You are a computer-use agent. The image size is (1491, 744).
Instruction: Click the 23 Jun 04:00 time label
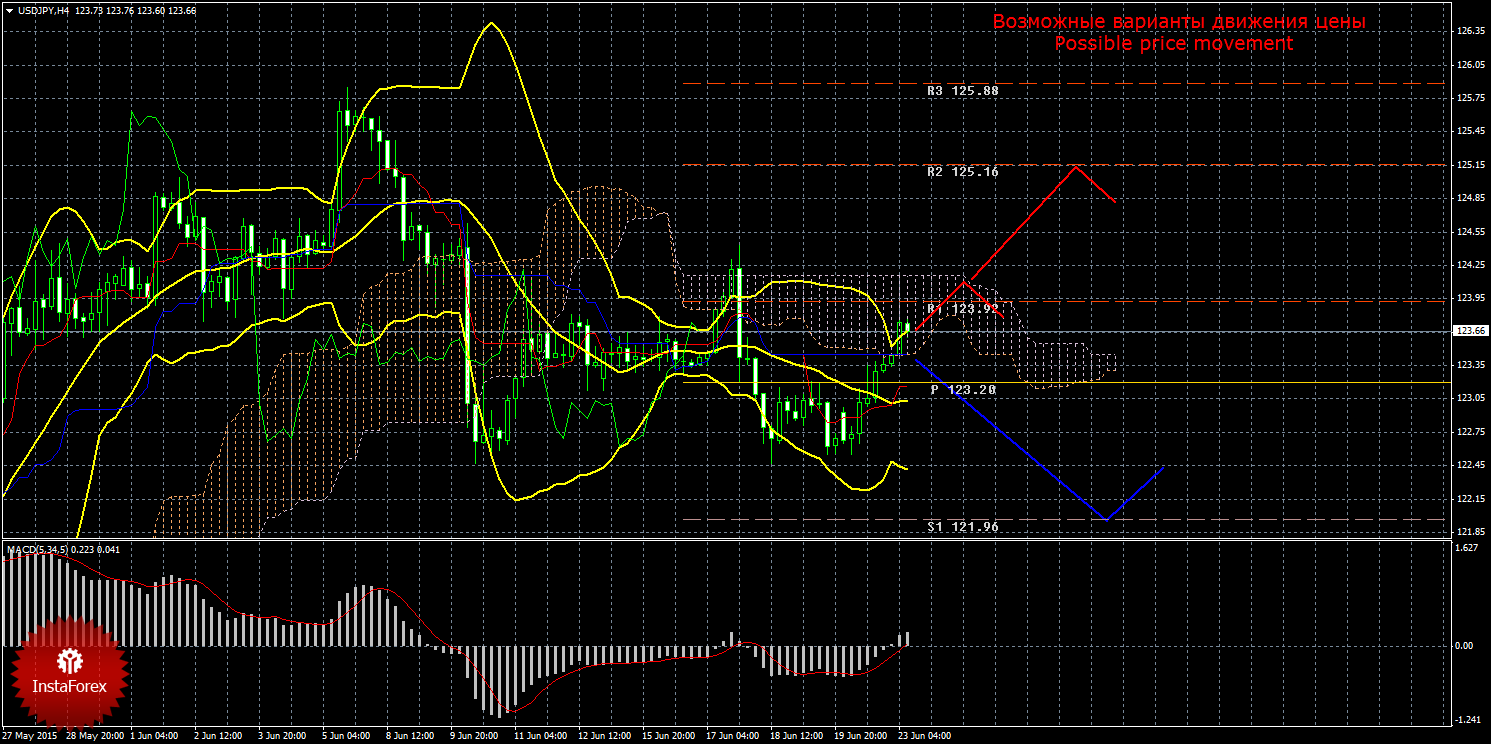(x=923, y=735)
